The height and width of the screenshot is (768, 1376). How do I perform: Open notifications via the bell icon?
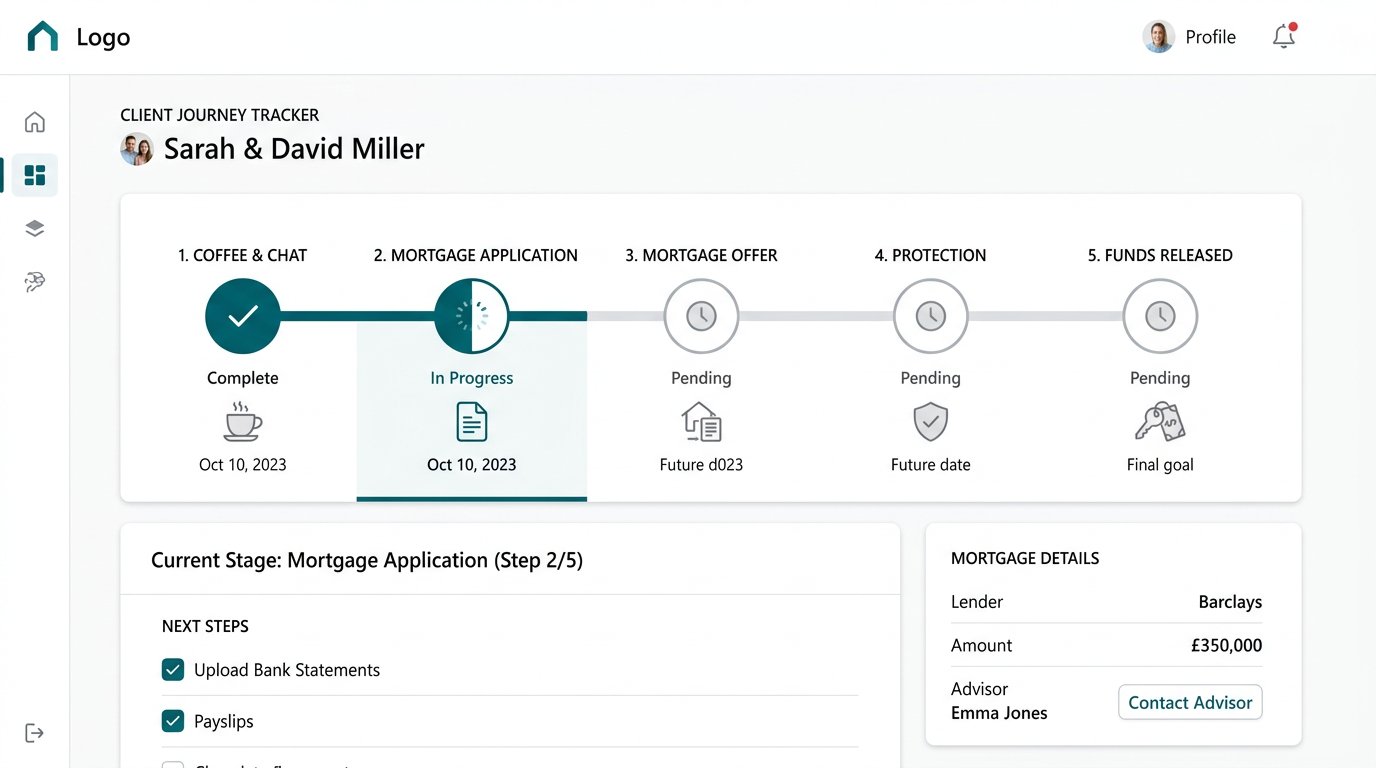1283,36
